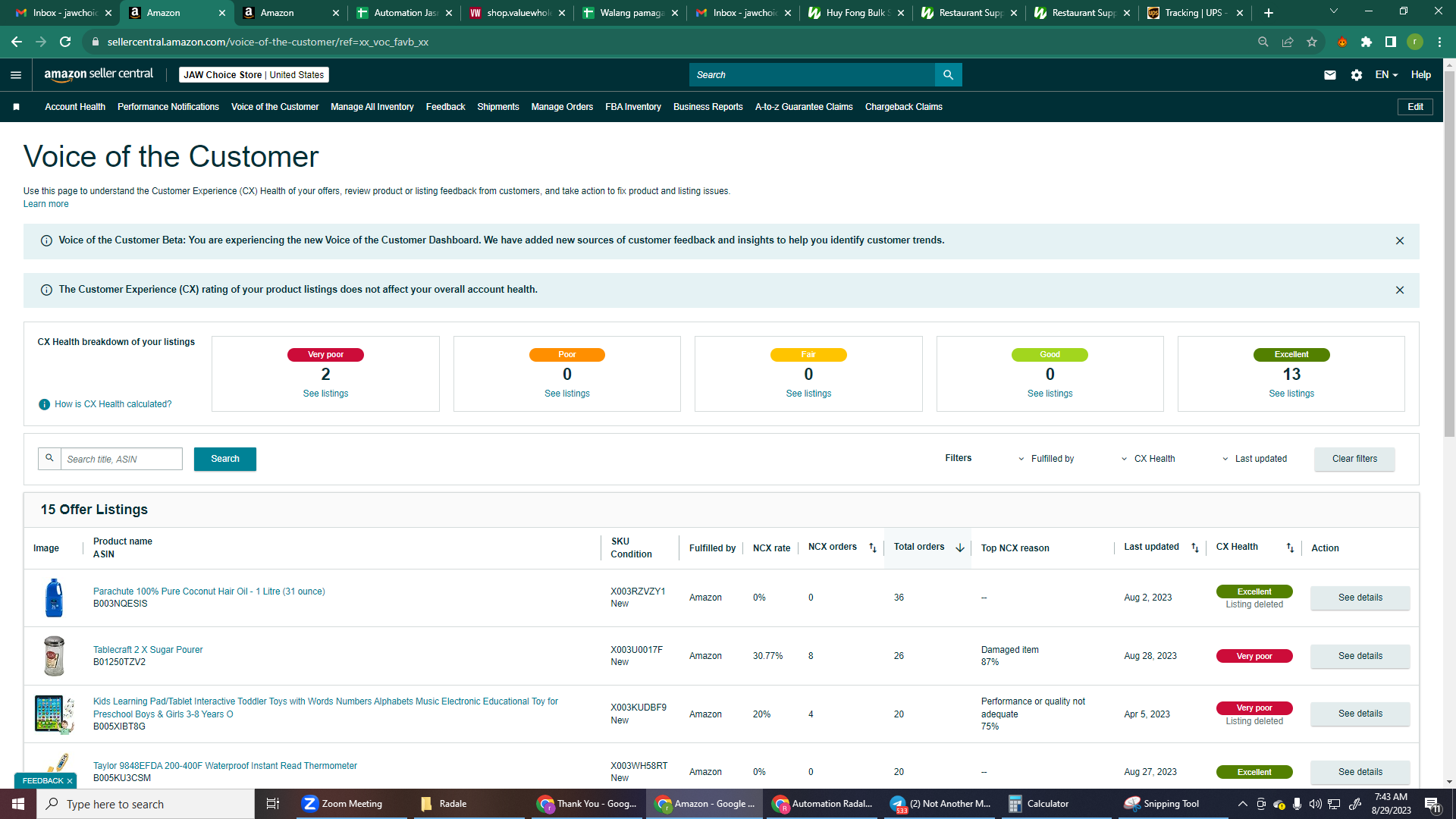The width and height of the screenshot is (1456, 819).
Task: Open Shipments menu item
Action: coord(498,107)
